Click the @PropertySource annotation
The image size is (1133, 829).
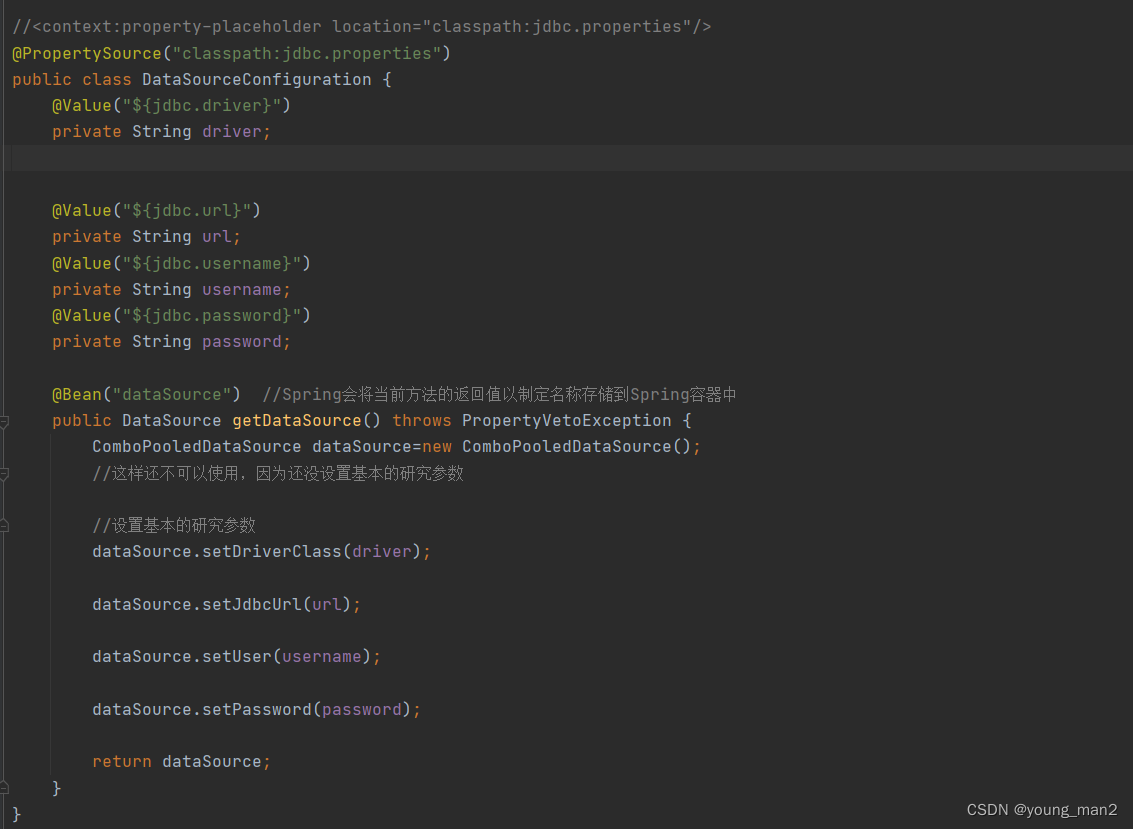(x=87, y=53)
